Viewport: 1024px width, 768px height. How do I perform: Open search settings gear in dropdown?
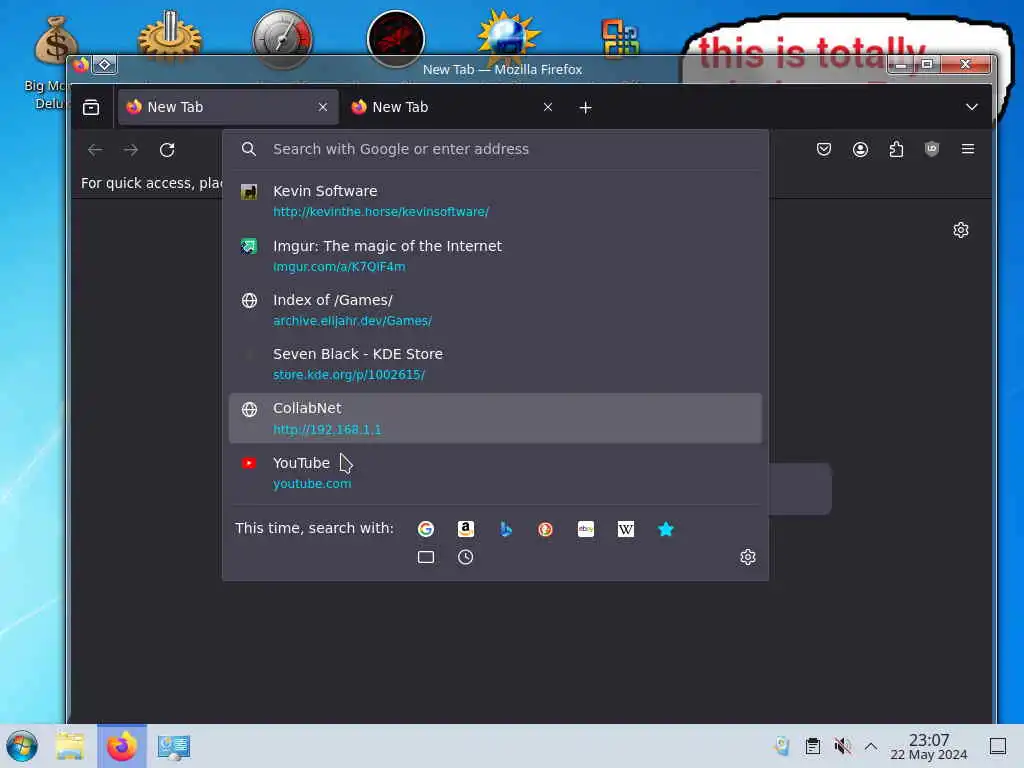tap(748, 557)
